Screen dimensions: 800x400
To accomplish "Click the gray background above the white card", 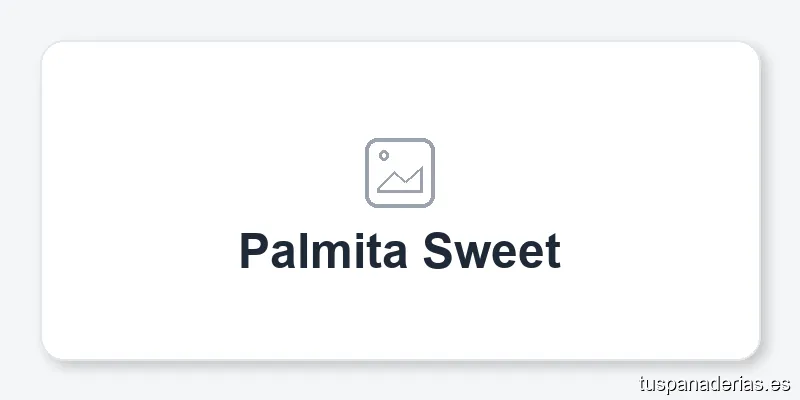I will [x=400, y=20].
